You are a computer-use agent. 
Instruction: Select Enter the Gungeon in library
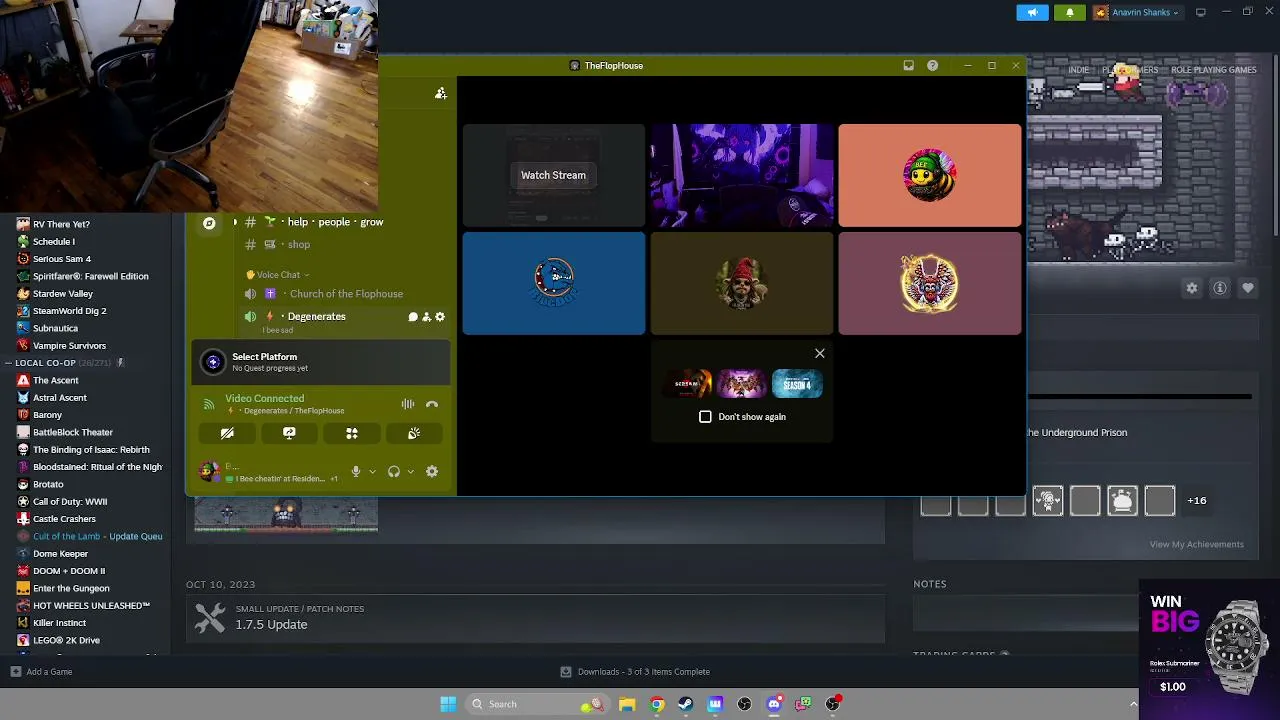71,588
